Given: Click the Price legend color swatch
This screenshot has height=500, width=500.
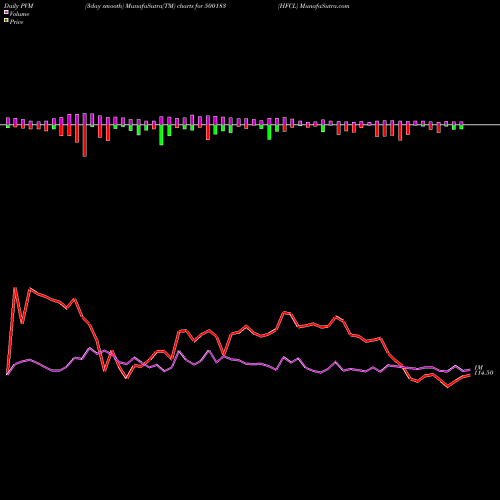Looking at the screenshot, I should point(6,21).
